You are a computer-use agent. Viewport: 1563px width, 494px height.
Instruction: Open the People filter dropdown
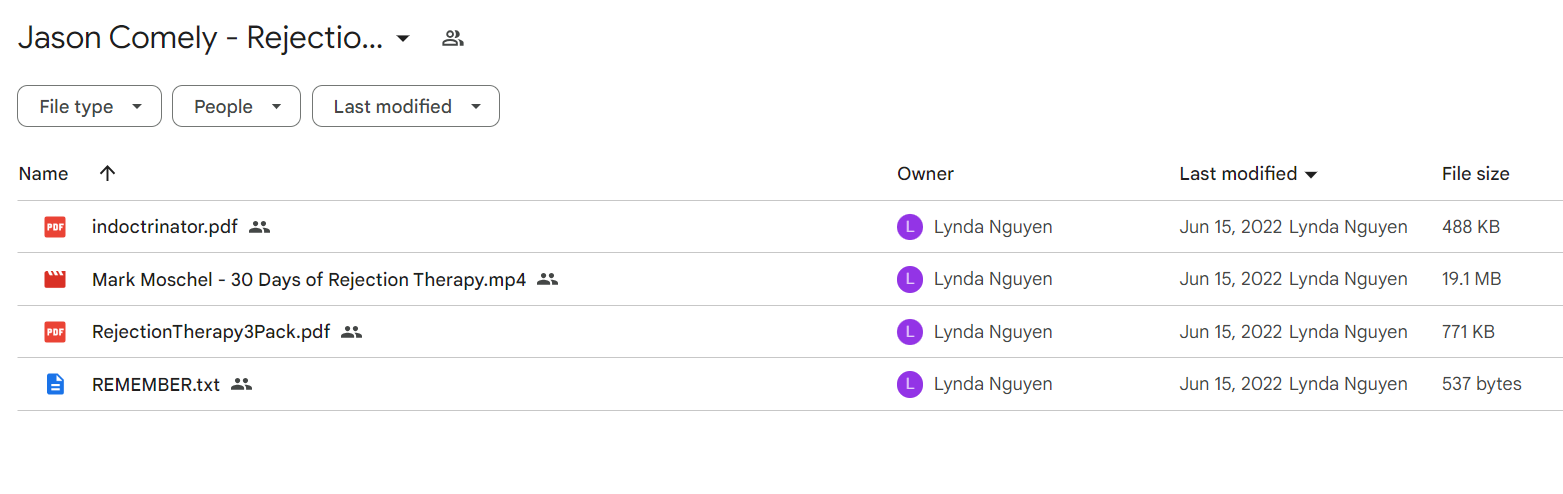236,106
